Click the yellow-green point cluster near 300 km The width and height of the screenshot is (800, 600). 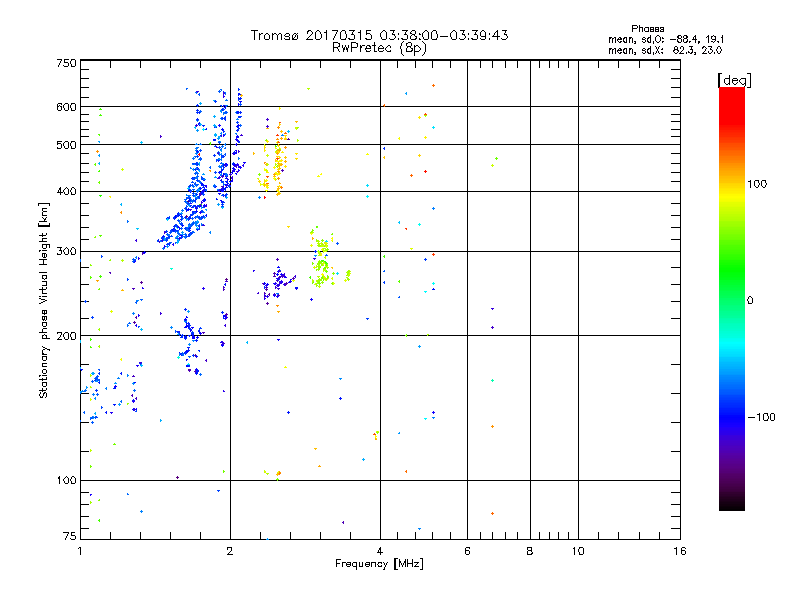[x=323, y=258]
